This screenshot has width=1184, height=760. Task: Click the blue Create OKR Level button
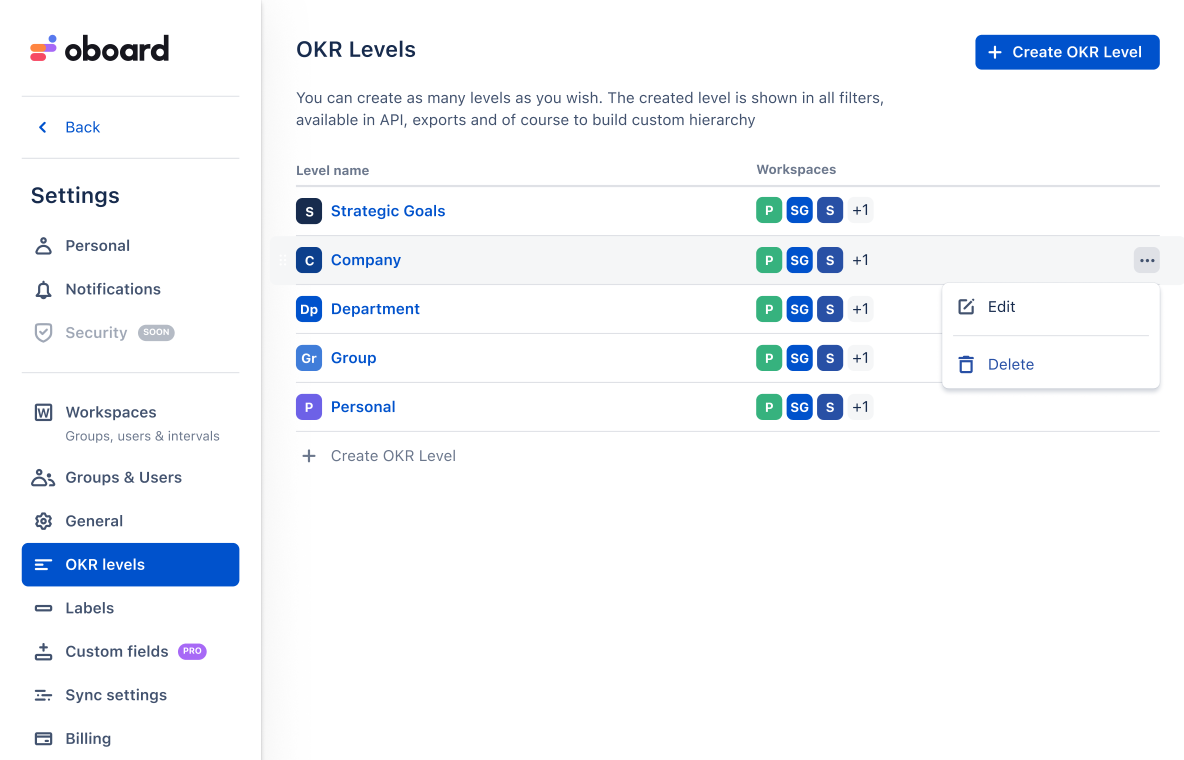tap(1067, 52)
